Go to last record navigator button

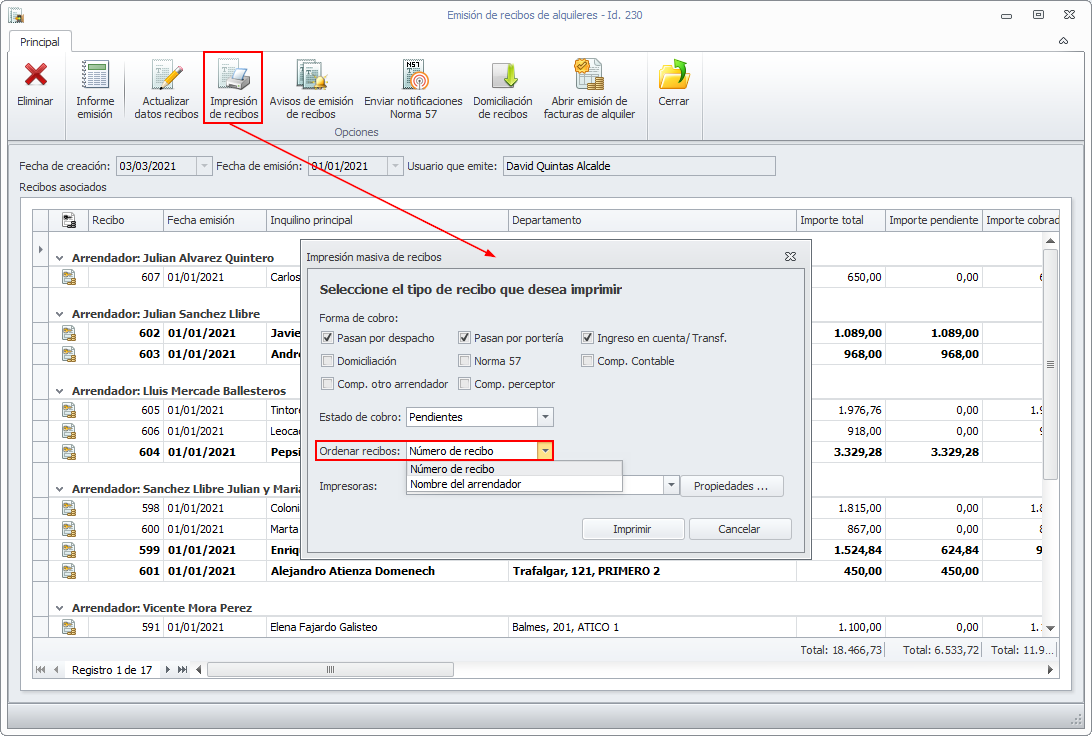[x=182, y=670]
